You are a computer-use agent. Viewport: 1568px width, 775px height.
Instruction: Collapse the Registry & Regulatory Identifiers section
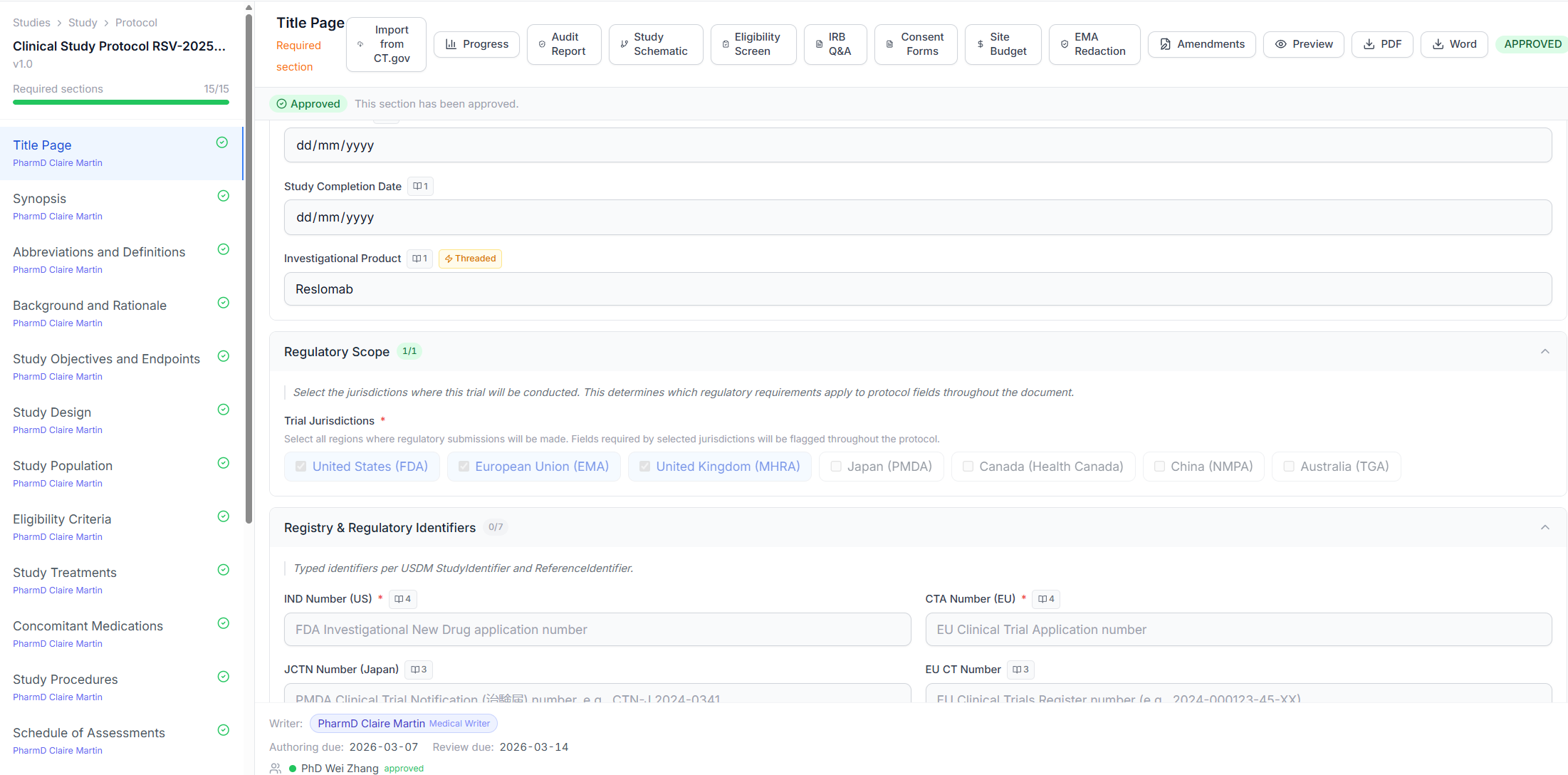tap(1545, 528)
